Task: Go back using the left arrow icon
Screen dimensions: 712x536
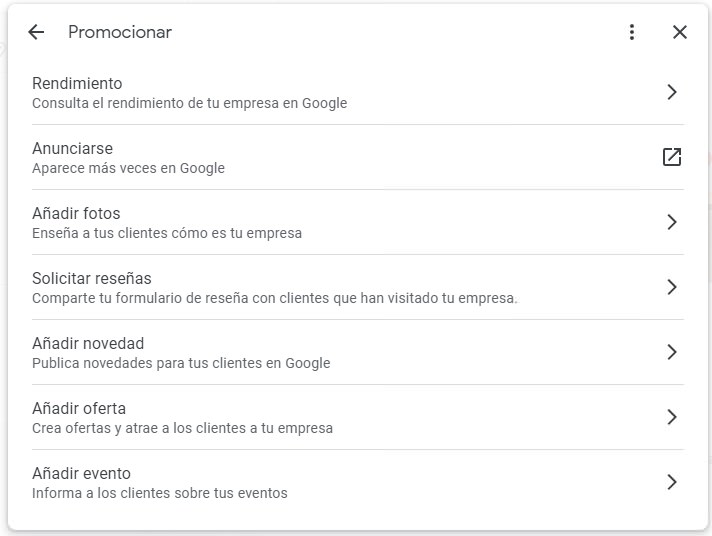Action: [x=36, y=32]
